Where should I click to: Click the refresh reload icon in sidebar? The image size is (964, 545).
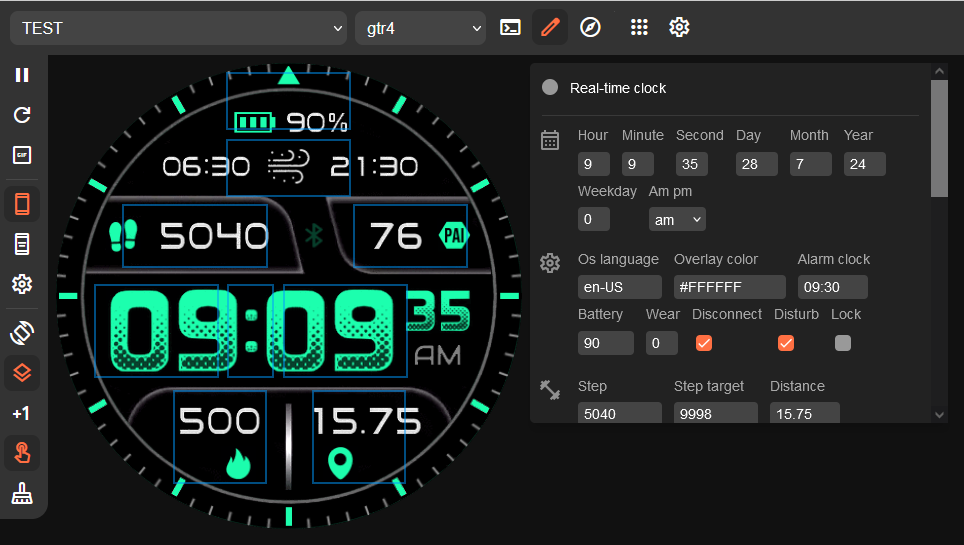(x=22, y=115)
